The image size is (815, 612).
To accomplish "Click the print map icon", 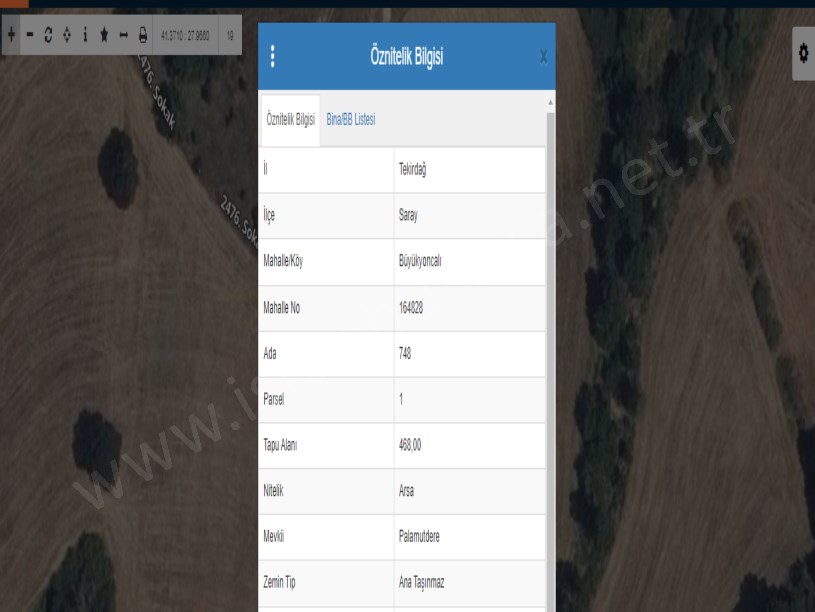I will click(142, 35).
